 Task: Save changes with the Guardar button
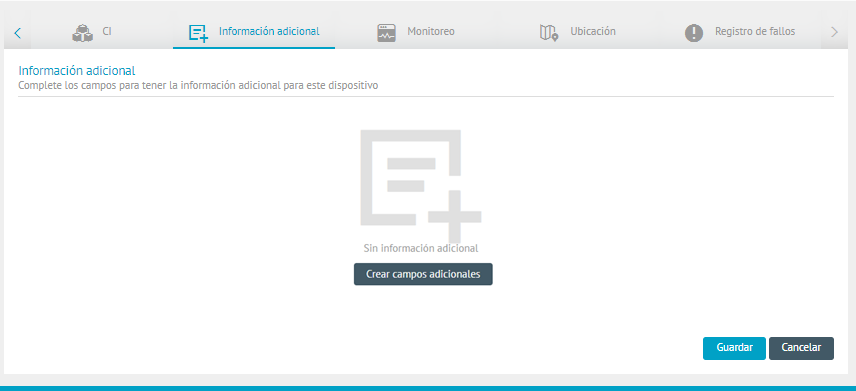[x=734, y=348]
